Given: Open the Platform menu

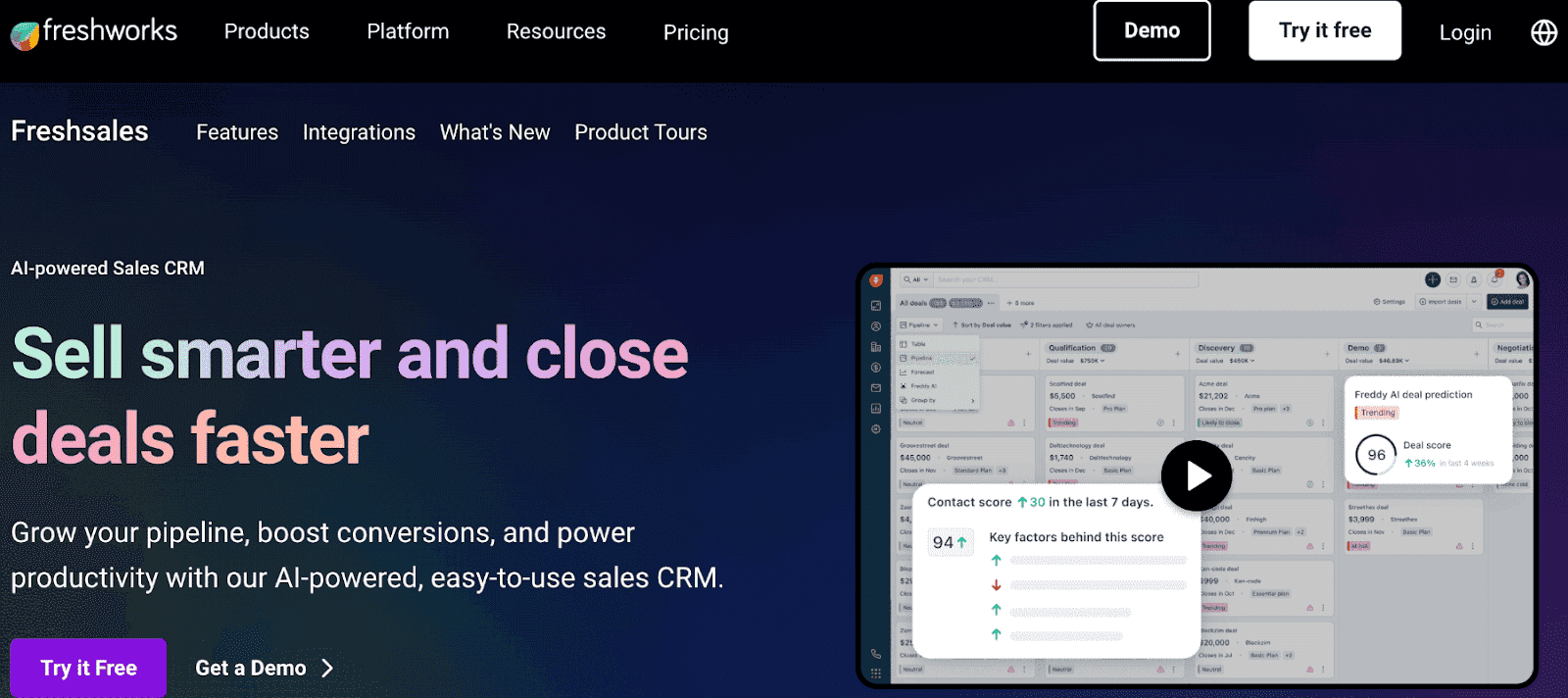Looking at the screenshot, I should [x=408, y=31].
